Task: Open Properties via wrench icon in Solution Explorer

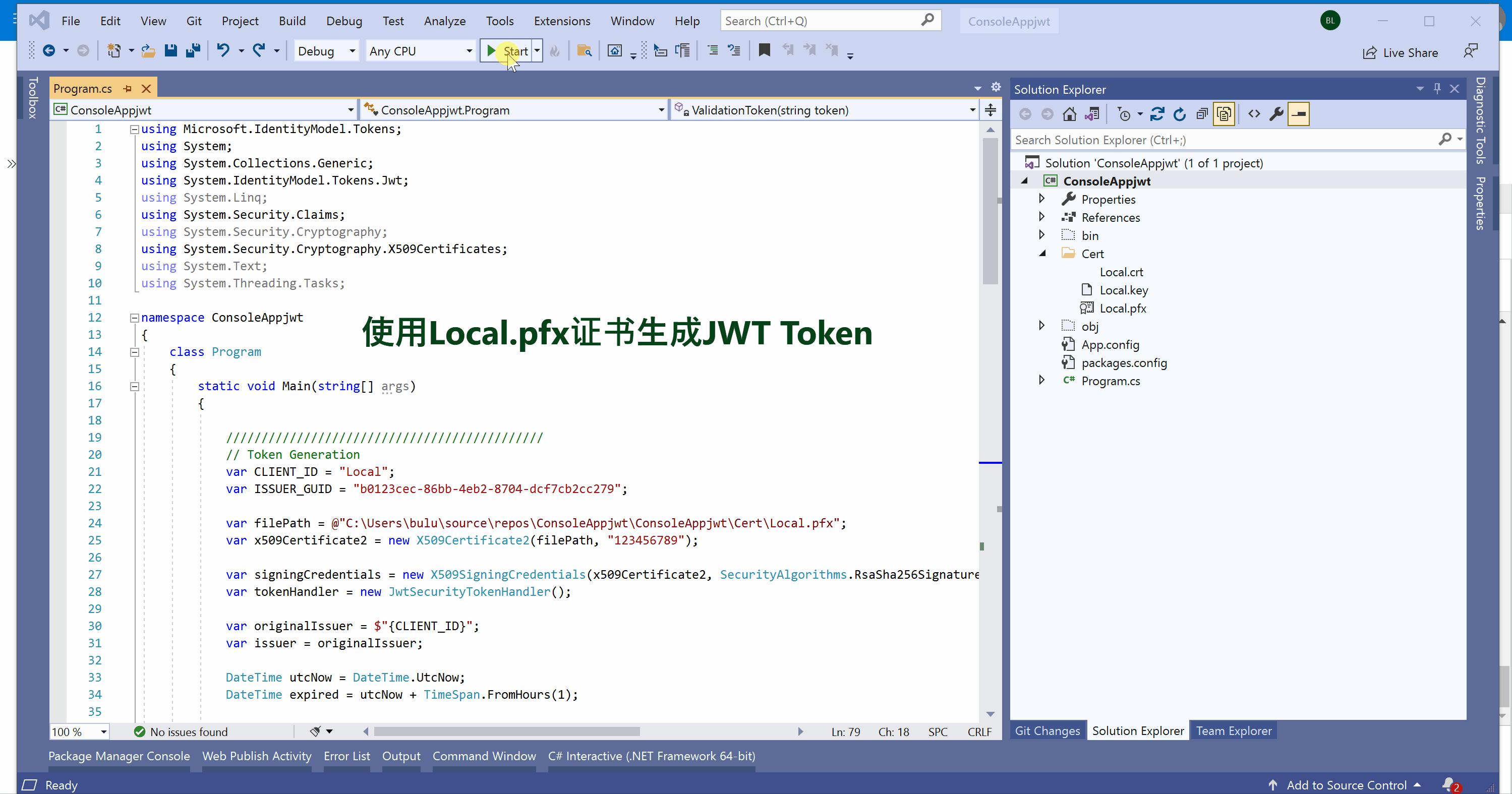Action: (1276, 114)
